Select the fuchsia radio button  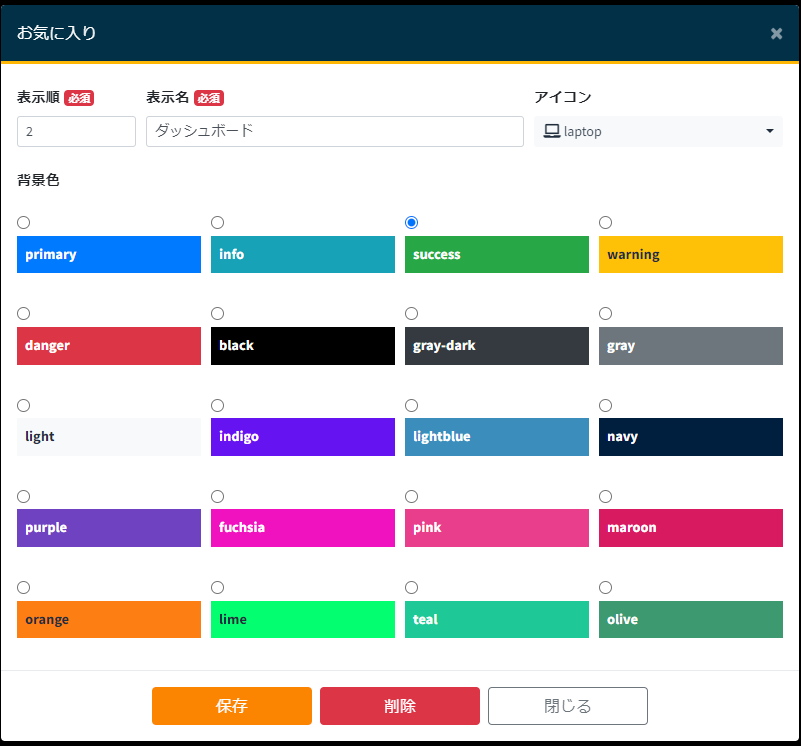[218, 496]
